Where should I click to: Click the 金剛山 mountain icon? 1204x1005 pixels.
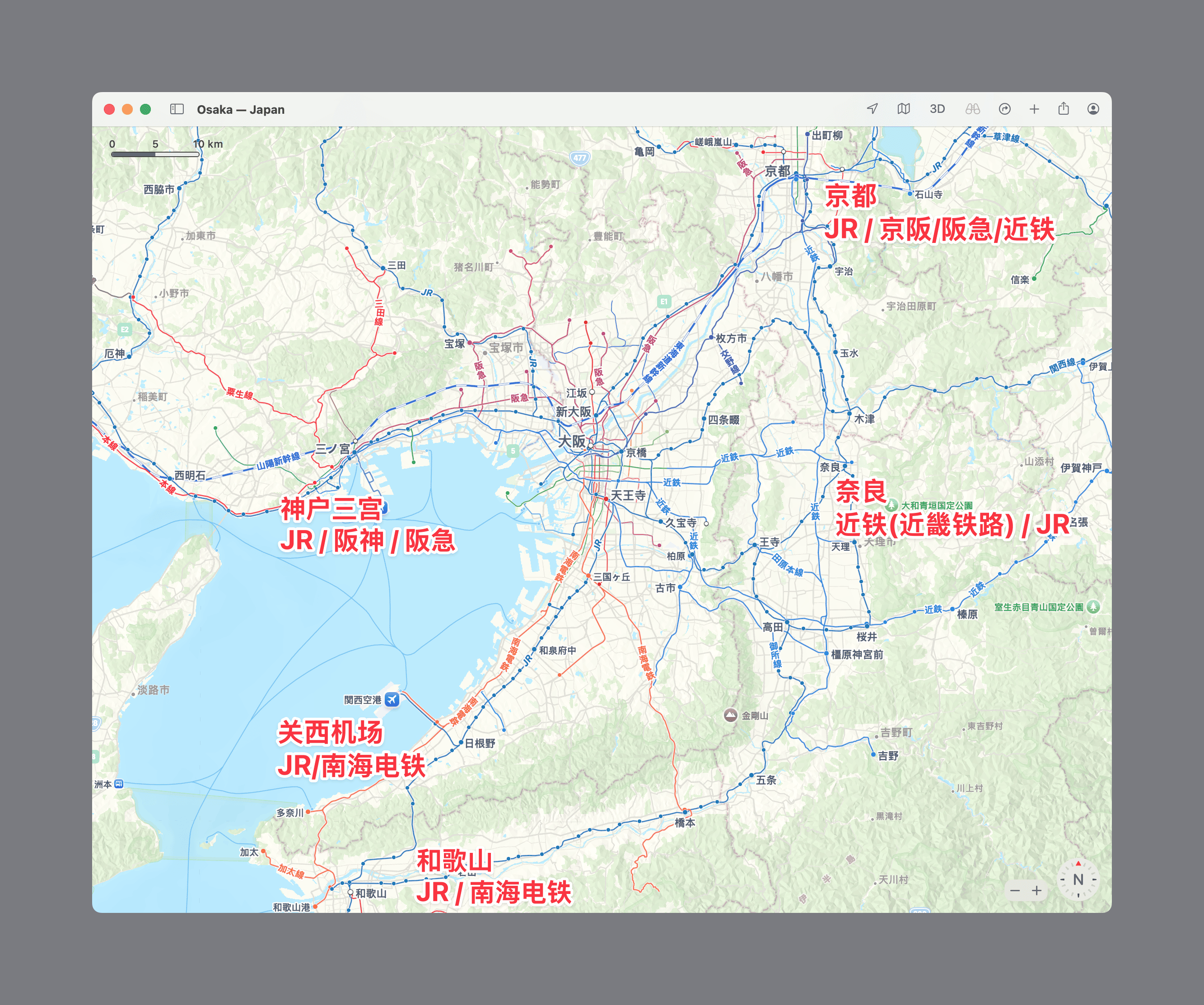(730, 715)
